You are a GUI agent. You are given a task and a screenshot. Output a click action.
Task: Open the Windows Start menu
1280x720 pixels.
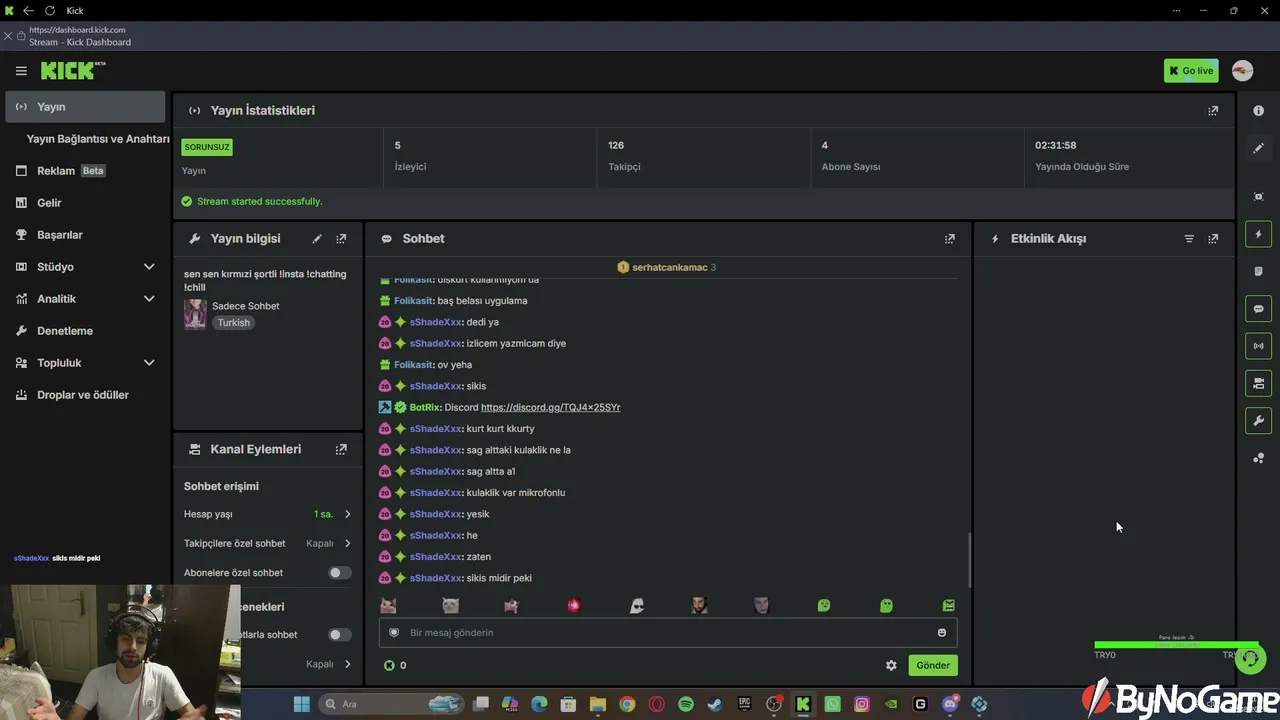point(302,704)
